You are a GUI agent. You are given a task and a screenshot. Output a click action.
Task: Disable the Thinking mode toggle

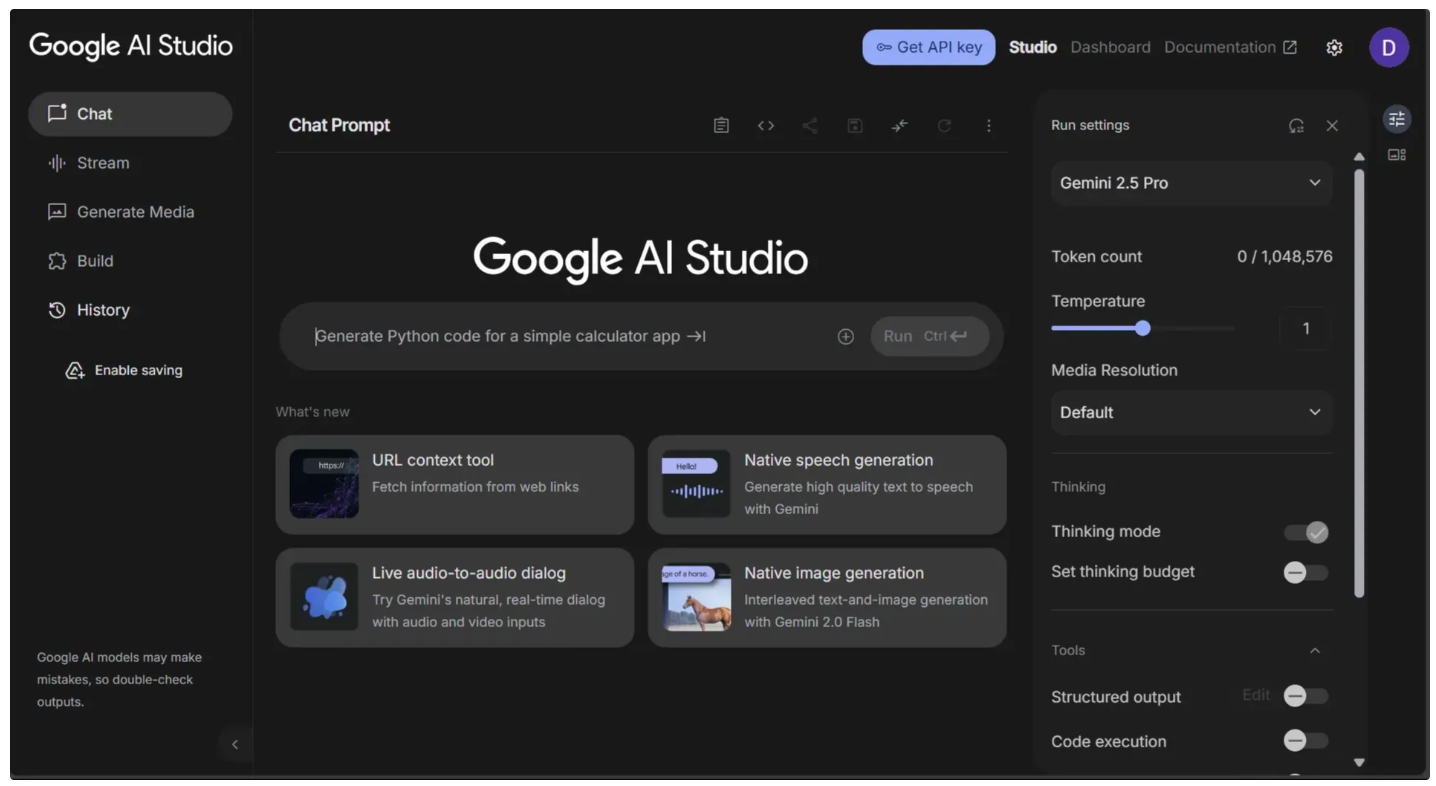click(x=1306, y=533)
